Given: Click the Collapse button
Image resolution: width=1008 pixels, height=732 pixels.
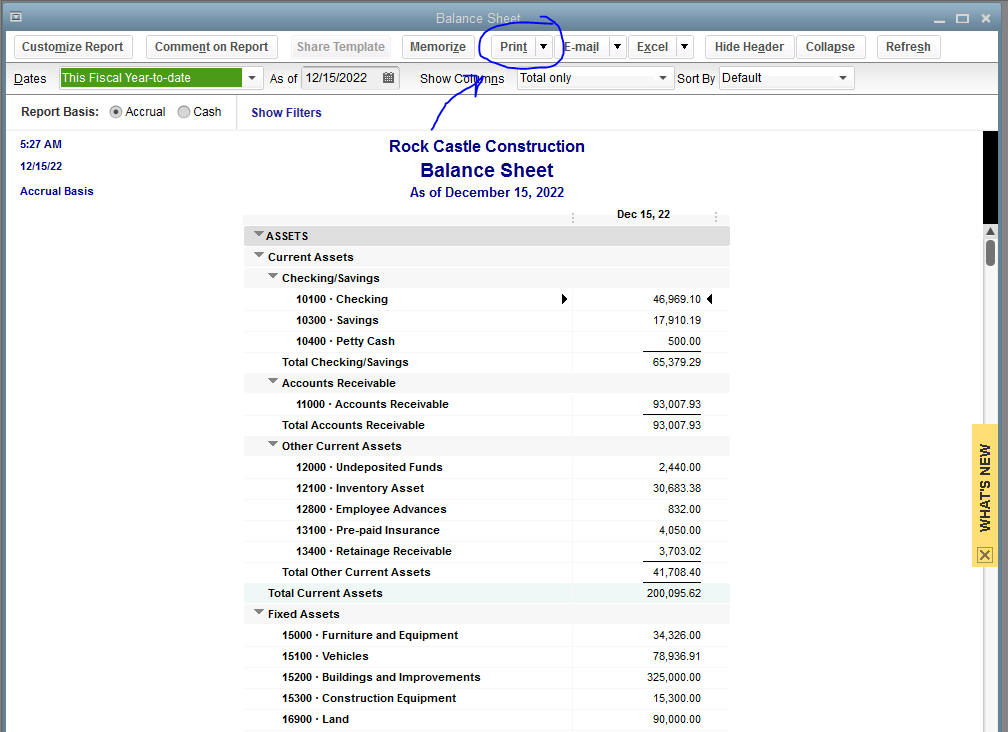Looking at the screenshot, I should coord(830,47).
